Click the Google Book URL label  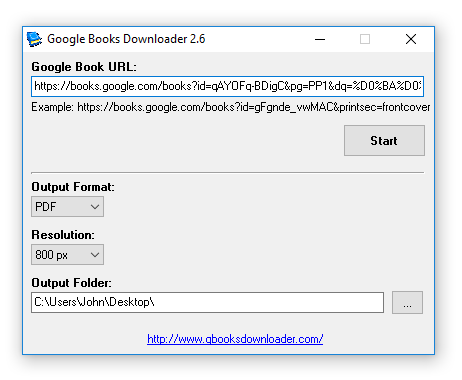pos(84,67)
